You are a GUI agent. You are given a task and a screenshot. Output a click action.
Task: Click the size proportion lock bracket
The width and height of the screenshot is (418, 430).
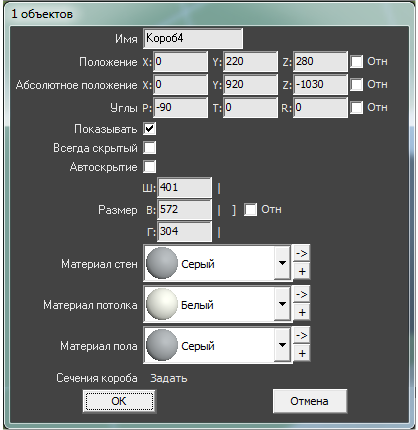tap(234, 210)
